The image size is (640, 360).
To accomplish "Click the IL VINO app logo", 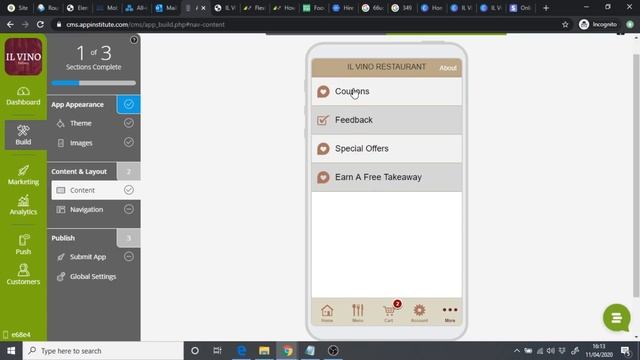I will click(x=23, y=57).
